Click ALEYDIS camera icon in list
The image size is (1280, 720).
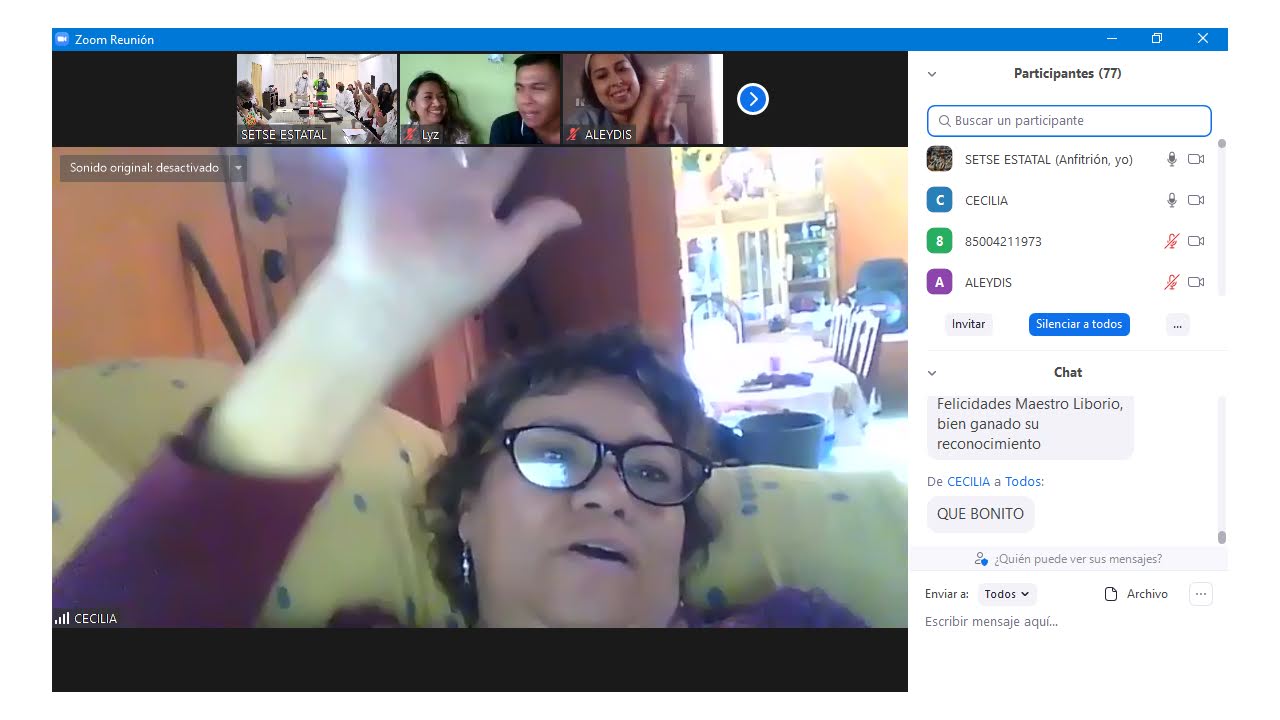click(1196, 282)
